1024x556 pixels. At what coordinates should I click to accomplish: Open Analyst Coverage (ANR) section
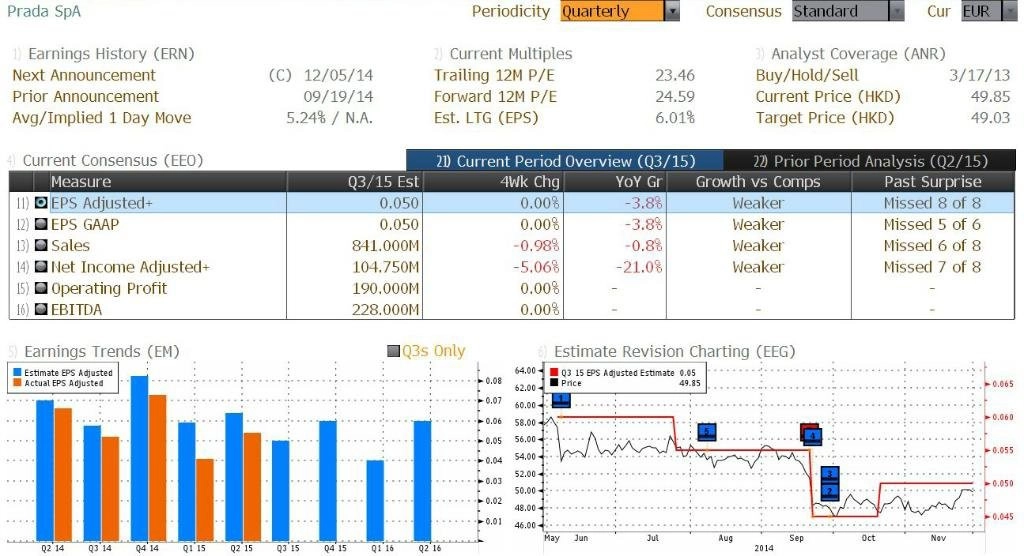click(x=858, y=54)
